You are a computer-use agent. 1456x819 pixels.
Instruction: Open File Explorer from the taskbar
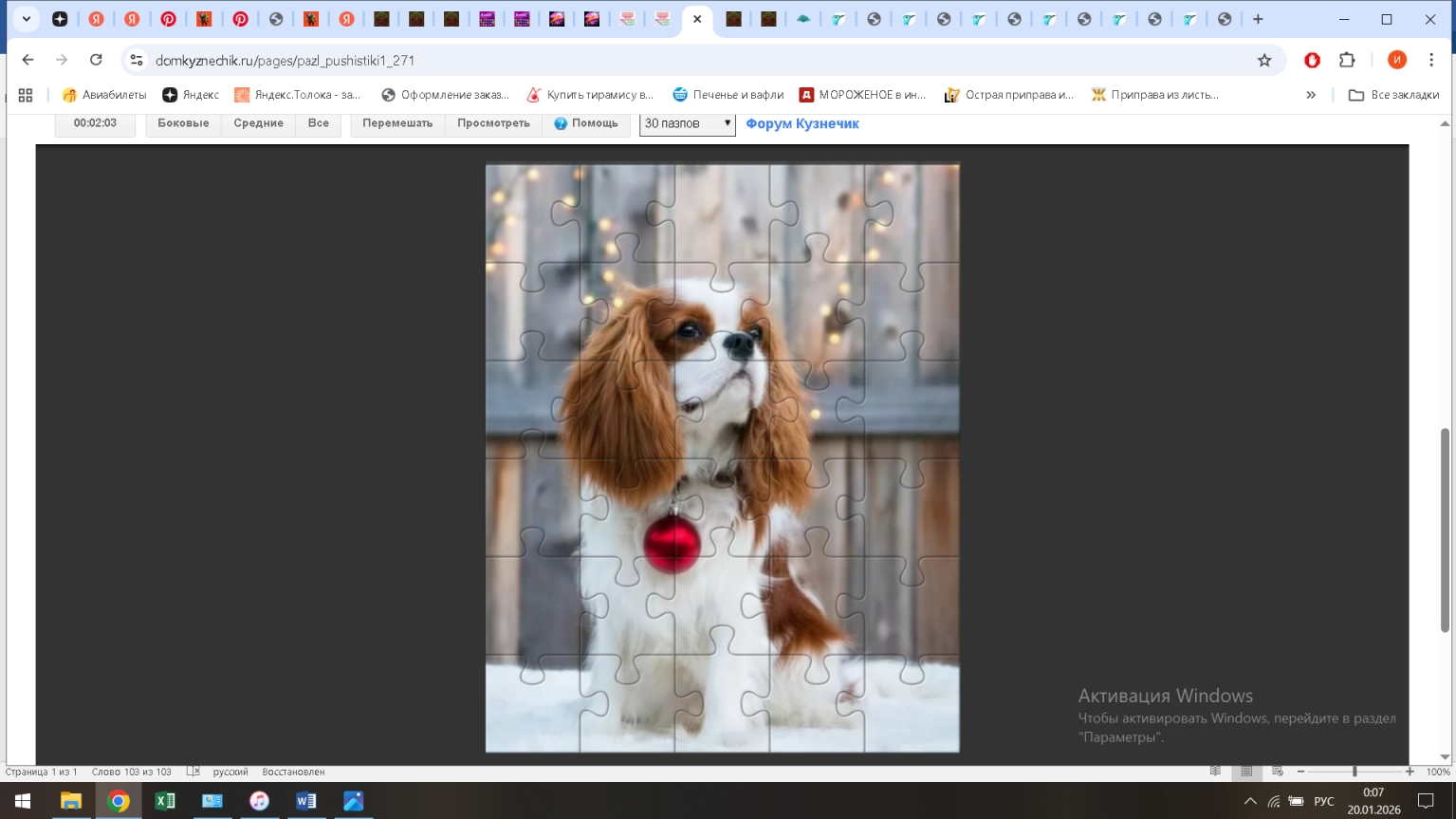click(x=71, y=801)
